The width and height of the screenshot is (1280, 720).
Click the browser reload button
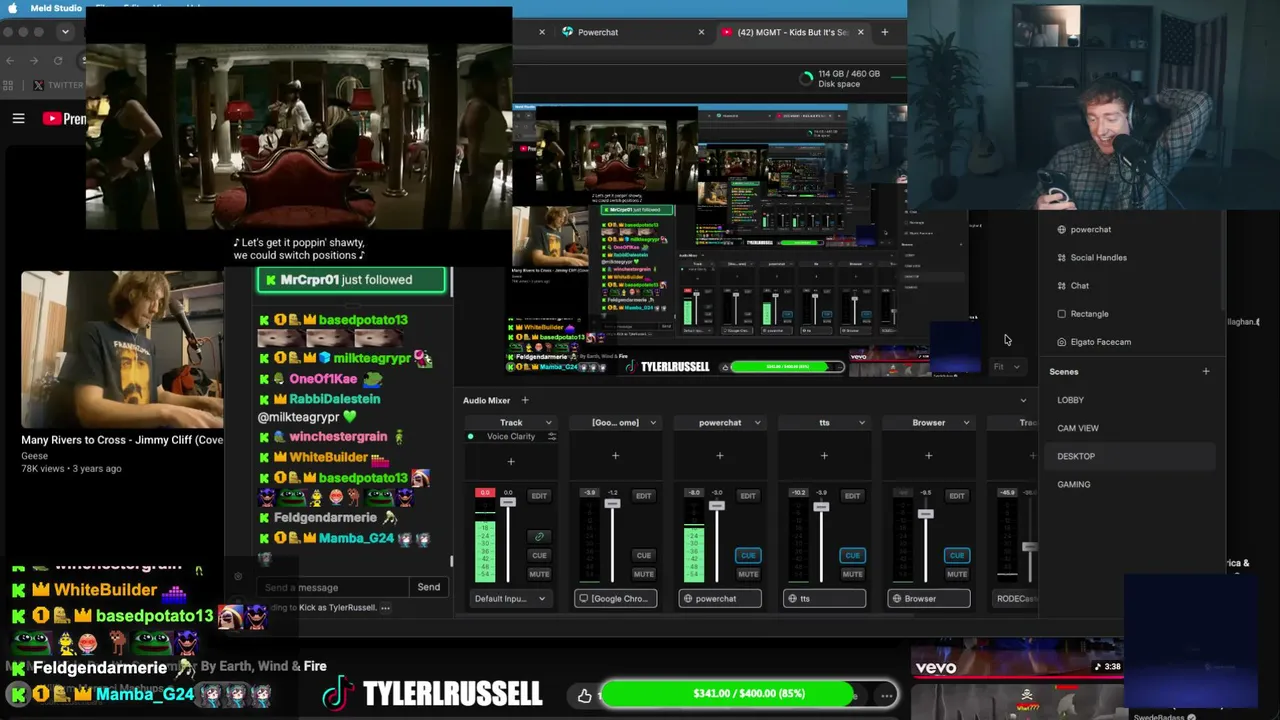(x=58, y=61)
